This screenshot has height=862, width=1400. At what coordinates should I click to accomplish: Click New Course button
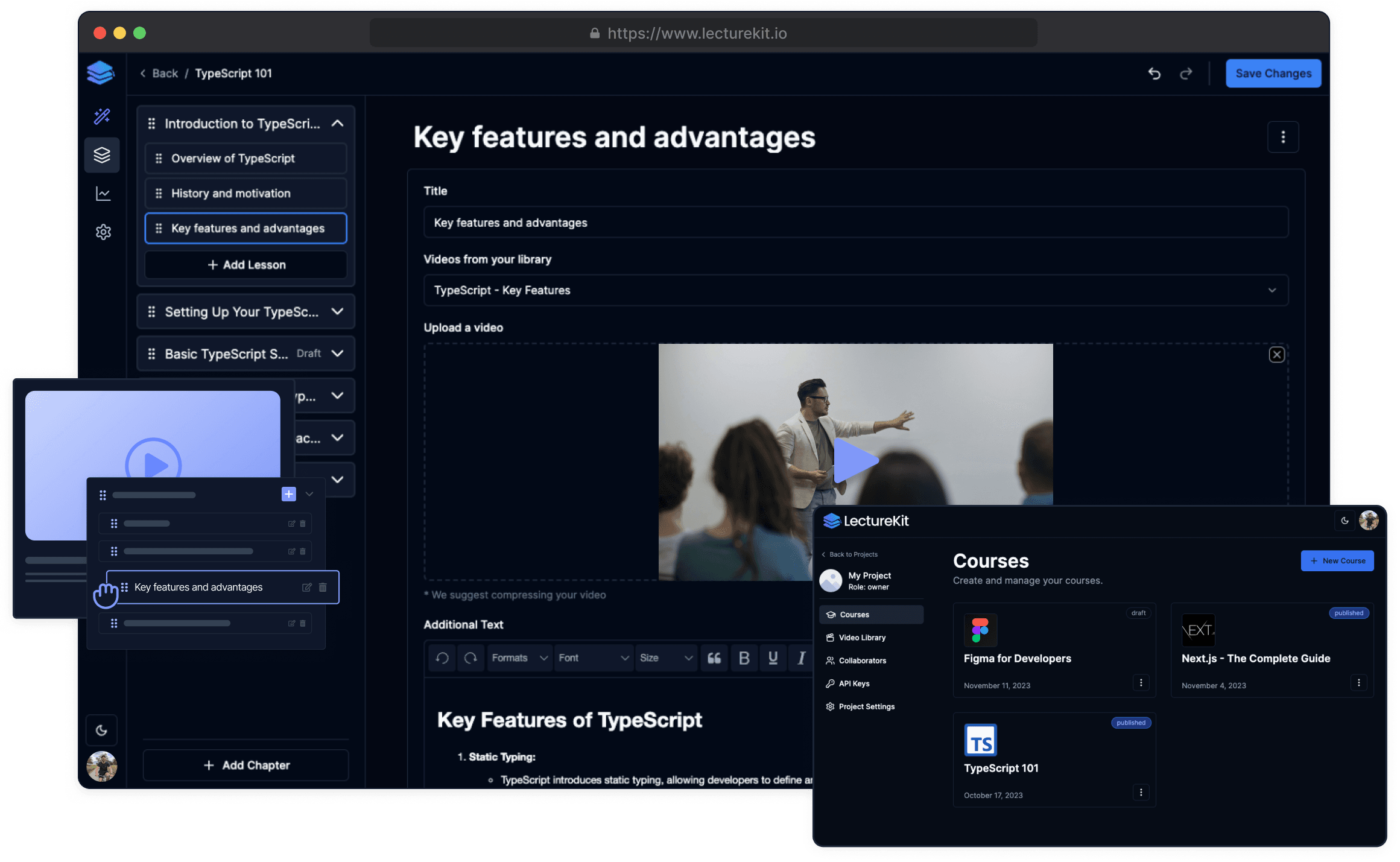tap(1337, 561)
